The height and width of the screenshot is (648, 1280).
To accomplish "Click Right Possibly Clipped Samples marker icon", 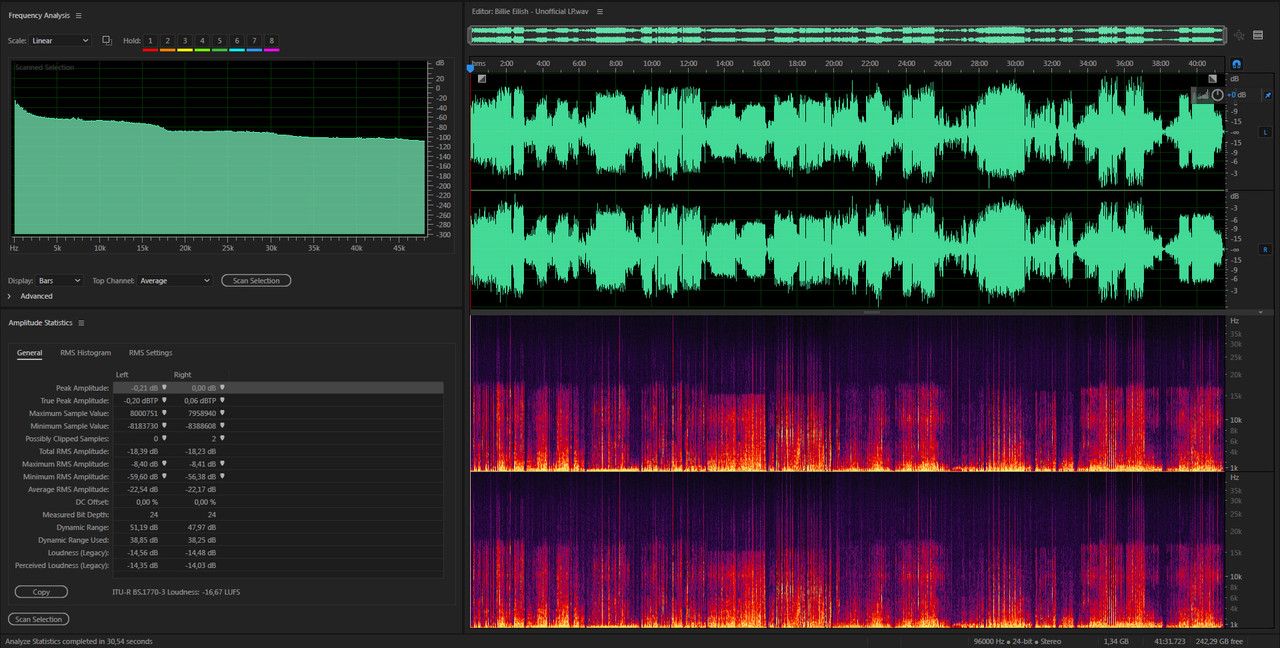I will (223, 438).
